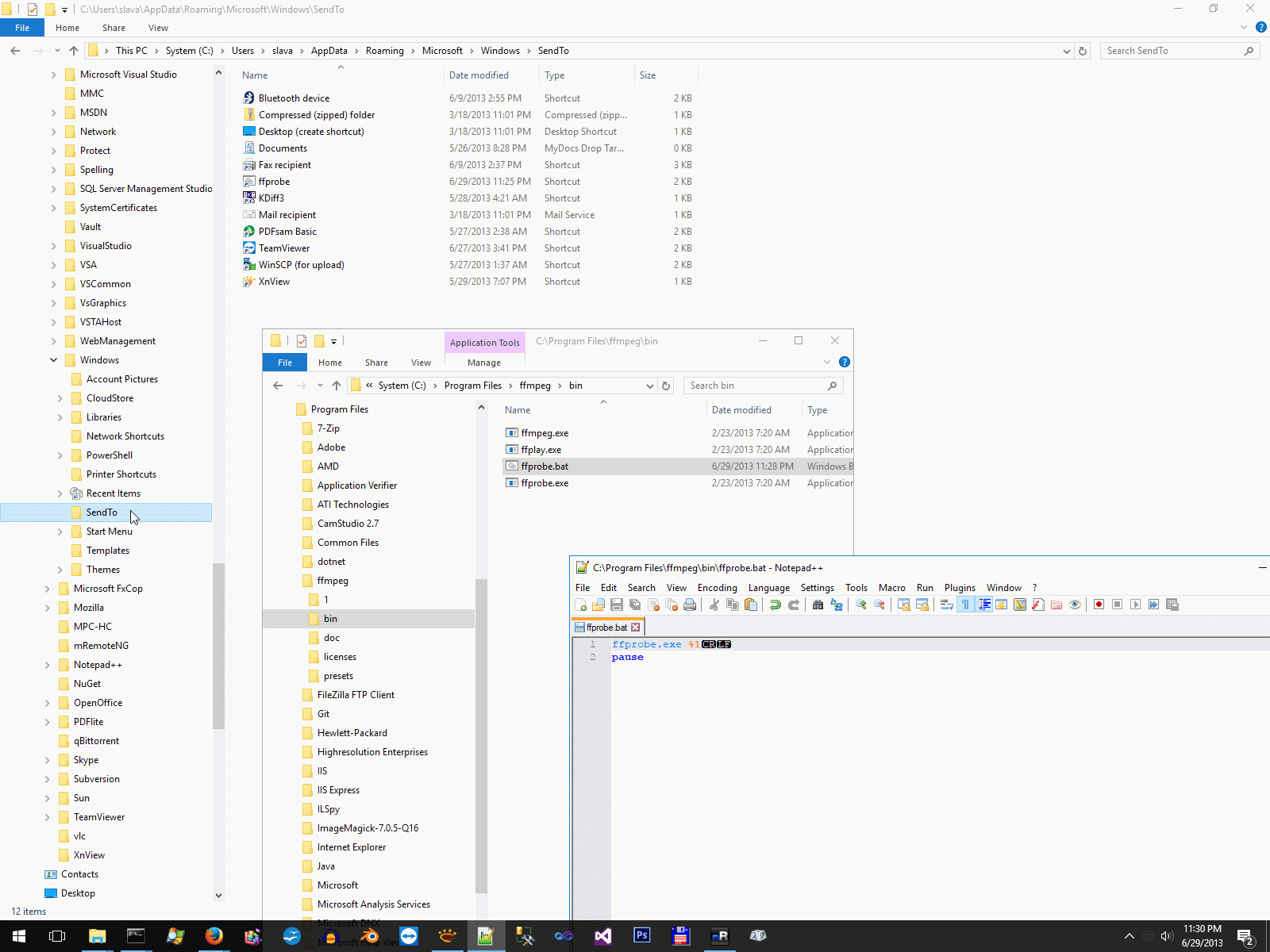1270x952 pixels.
Task: Close the ffprobe.bat tab in Notepad++
Action: tap(635, 628)
